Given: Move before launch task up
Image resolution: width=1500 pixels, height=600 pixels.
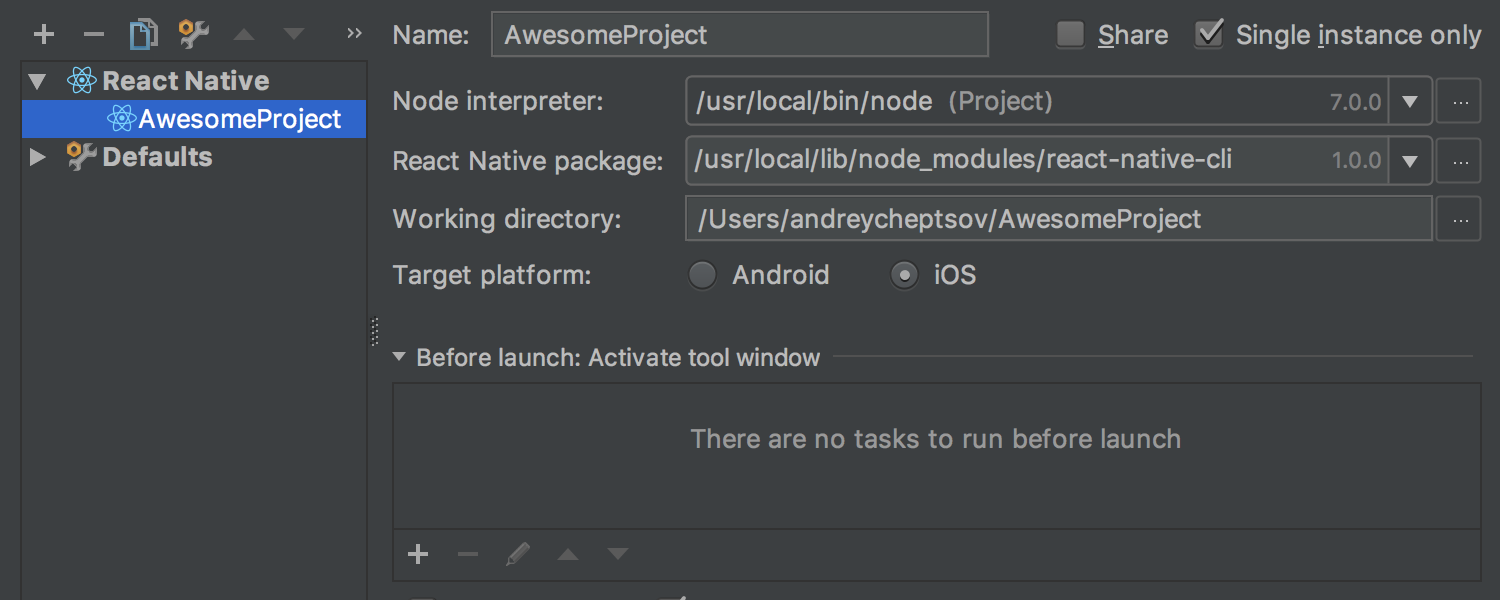Looking at the screenshot, I should 568,554.
